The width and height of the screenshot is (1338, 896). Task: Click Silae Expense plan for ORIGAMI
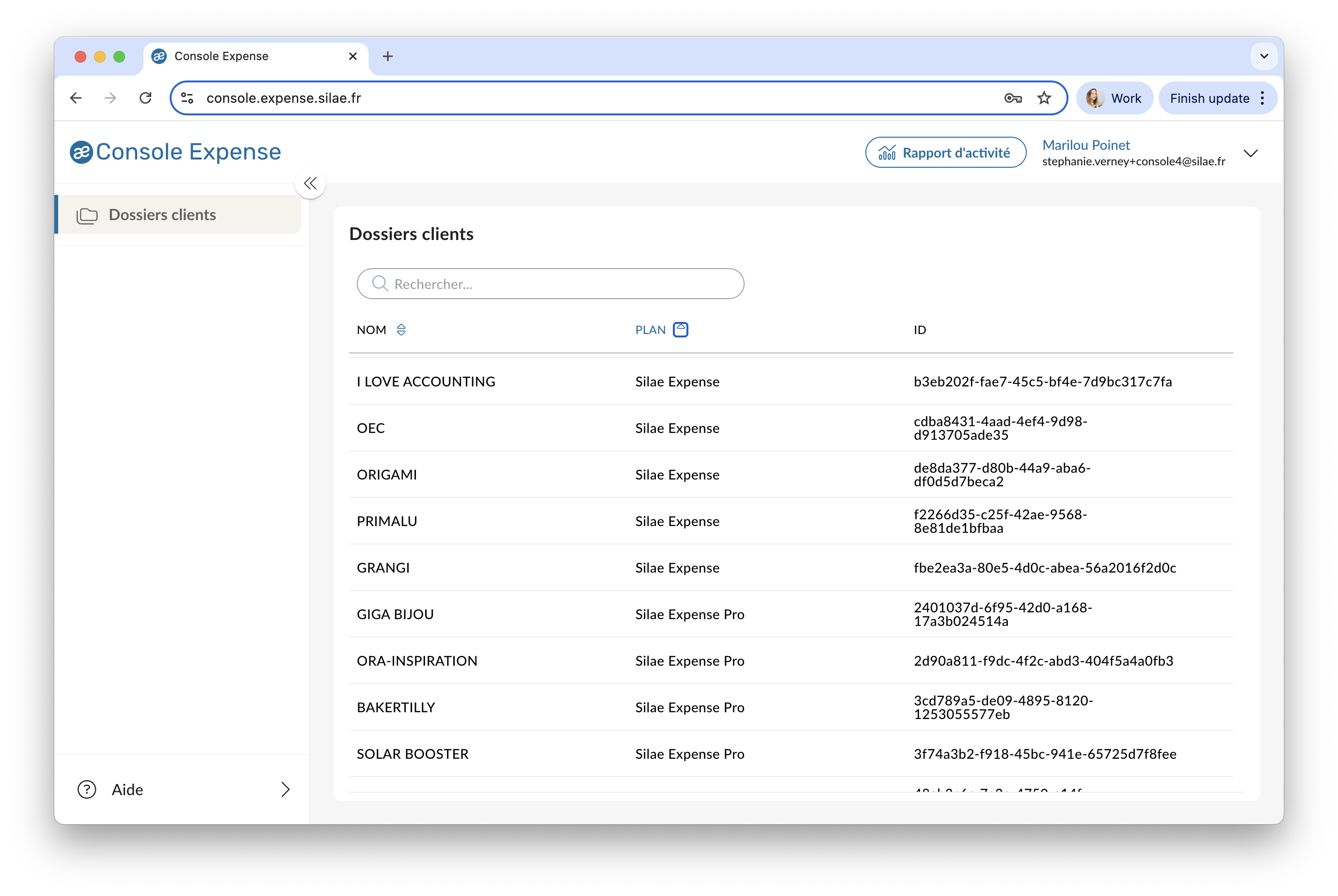[677, 475]
